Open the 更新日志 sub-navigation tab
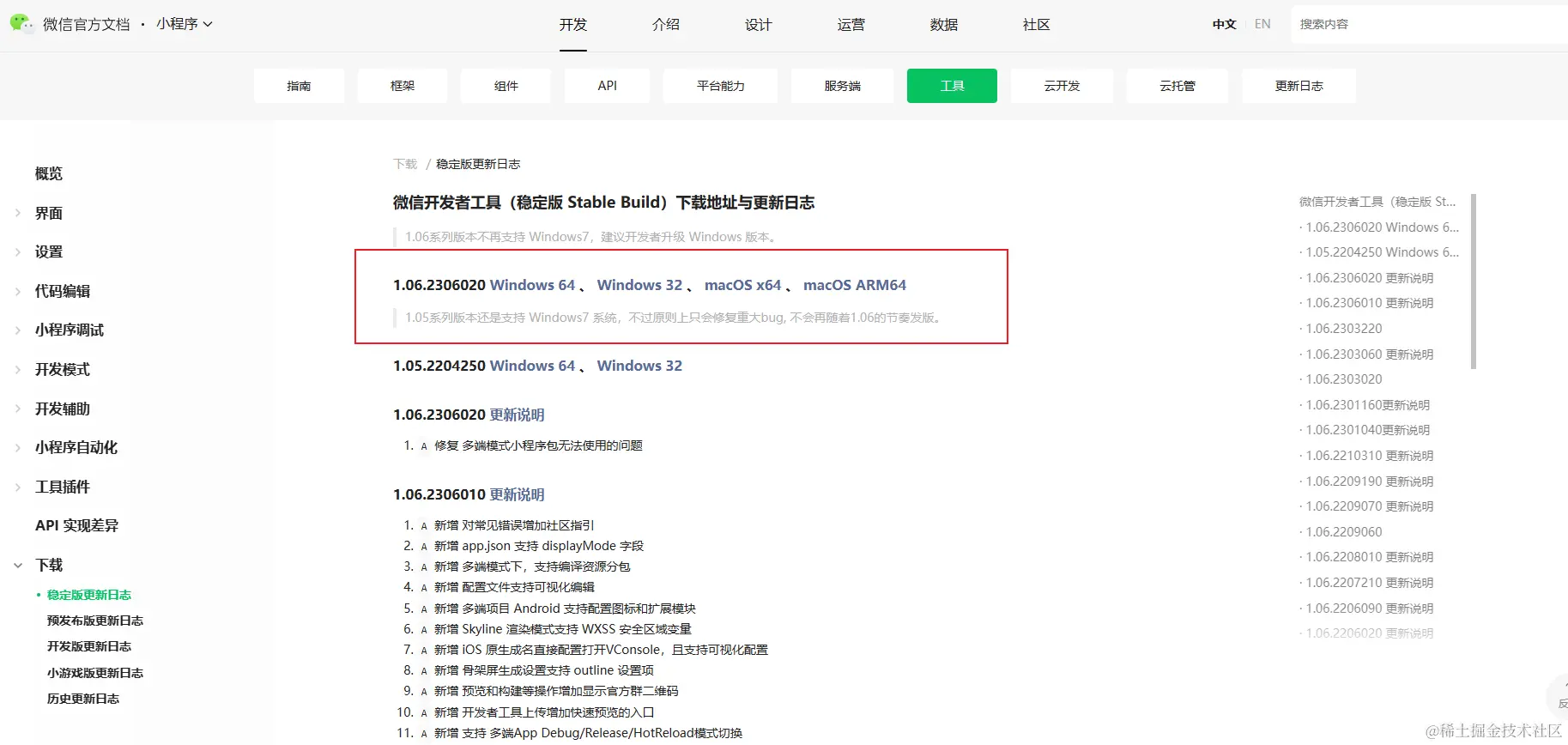 tap(1299, 86)
